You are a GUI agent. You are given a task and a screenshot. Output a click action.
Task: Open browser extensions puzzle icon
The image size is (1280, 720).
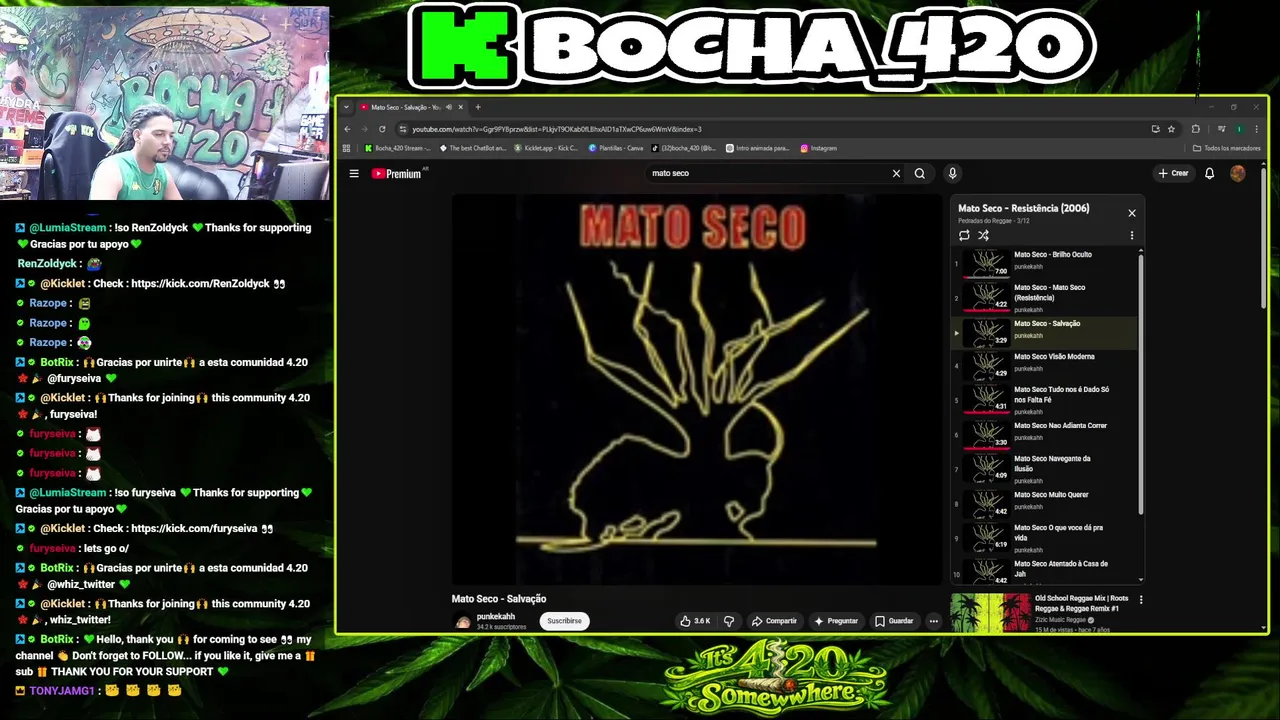click(x=1195, y=129)
